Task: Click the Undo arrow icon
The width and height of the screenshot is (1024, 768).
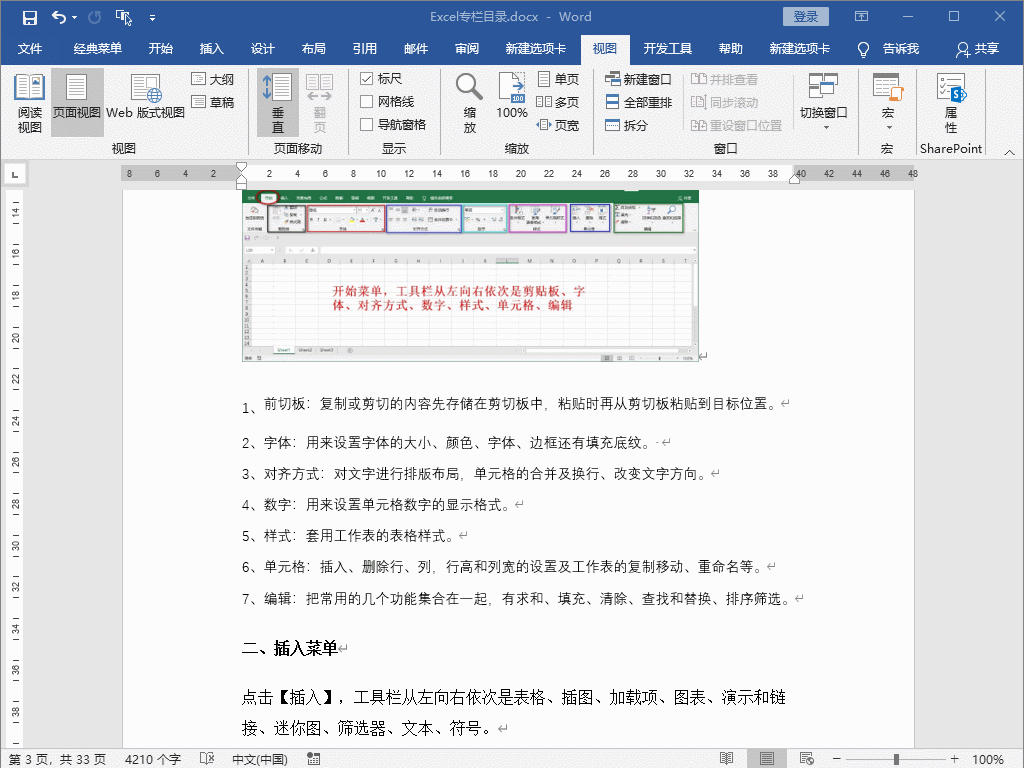Action: click(x=59, y=18)
